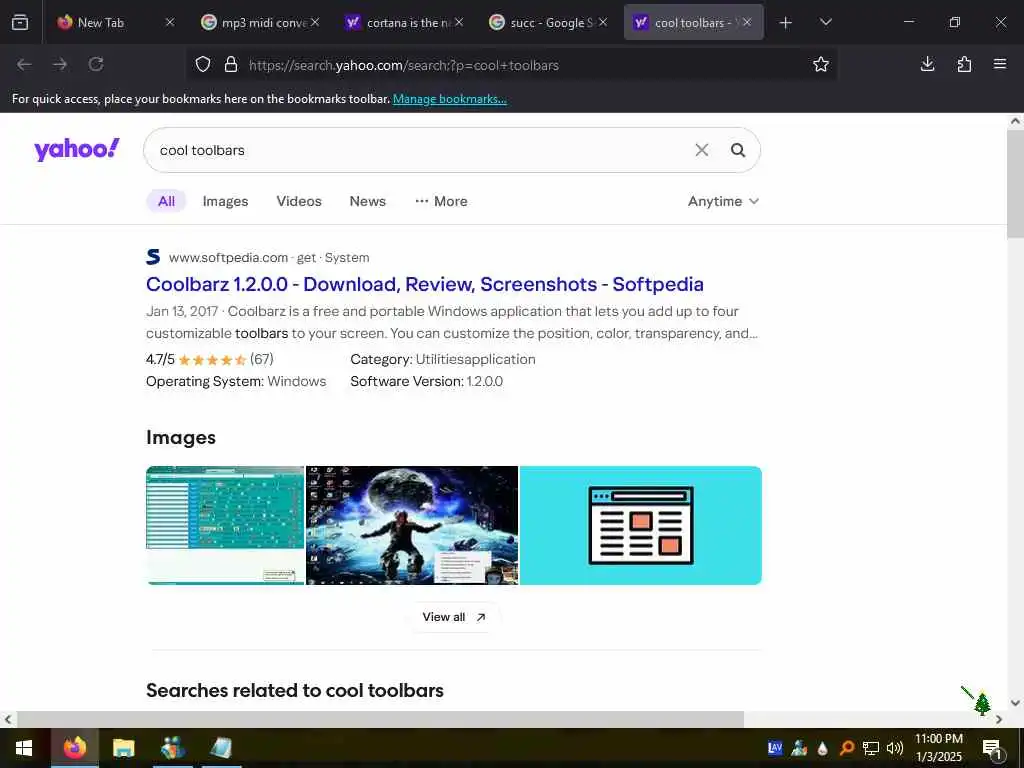Open the teal toolbar screenshot thumbnail
Image resolution: width=1024 pixels, height=768 pixels.
tap(225, 525)
